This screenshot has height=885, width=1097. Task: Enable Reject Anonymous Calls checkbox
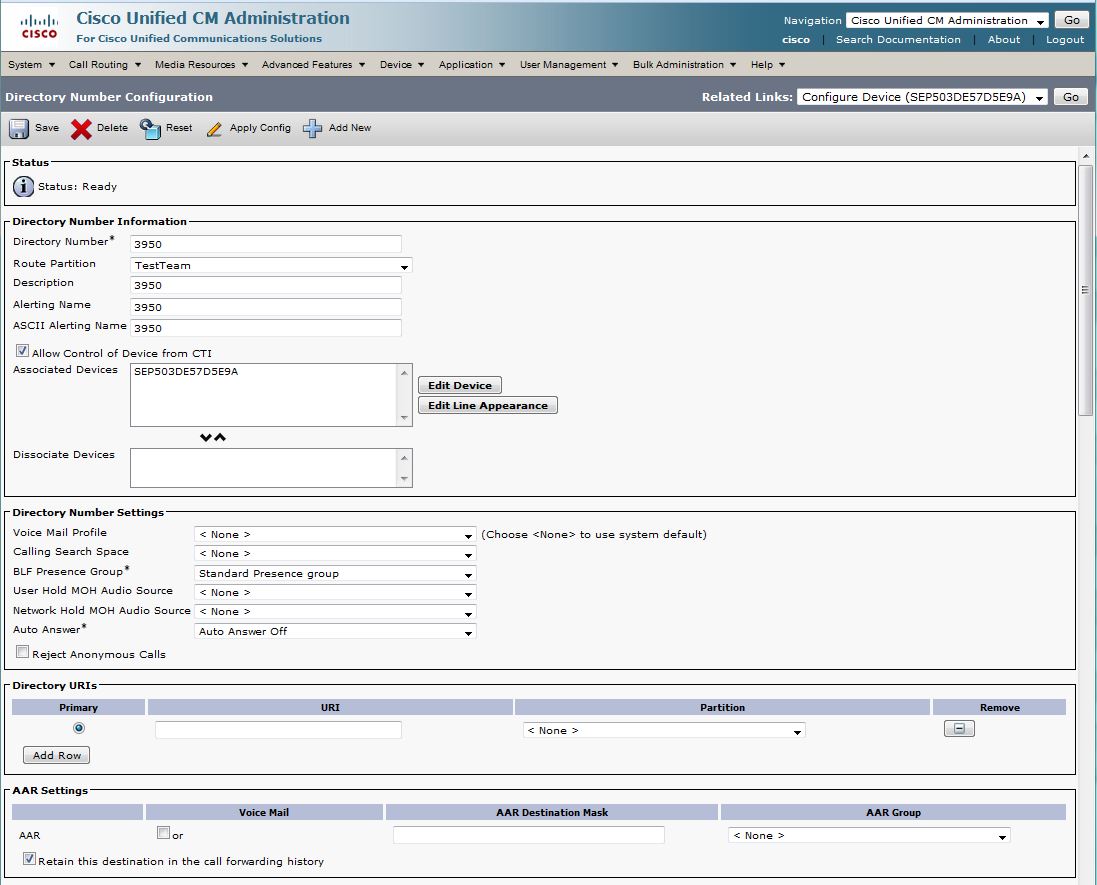tap(22, 653)
